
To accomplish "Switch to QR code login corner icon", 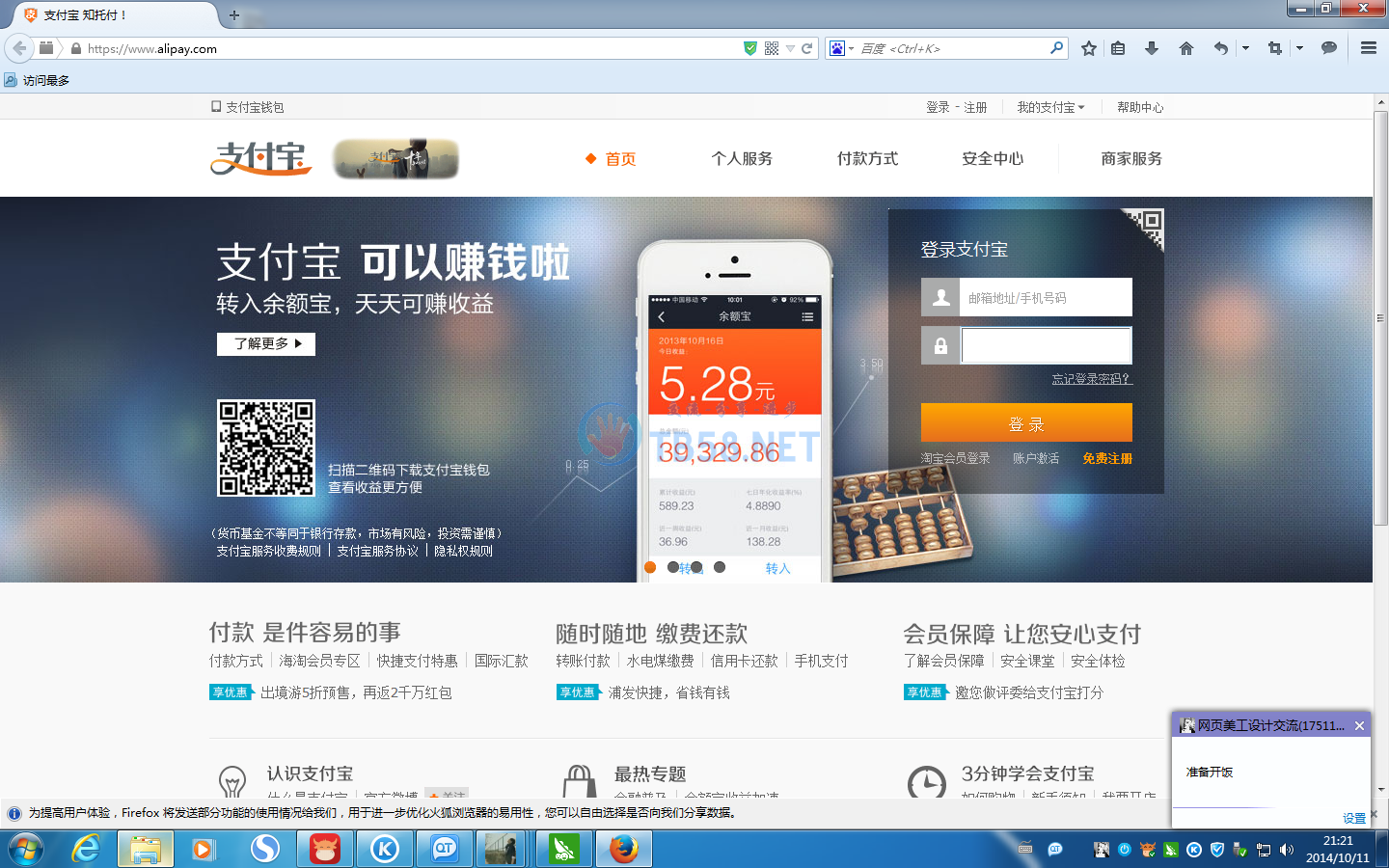I will [1147, 227].
